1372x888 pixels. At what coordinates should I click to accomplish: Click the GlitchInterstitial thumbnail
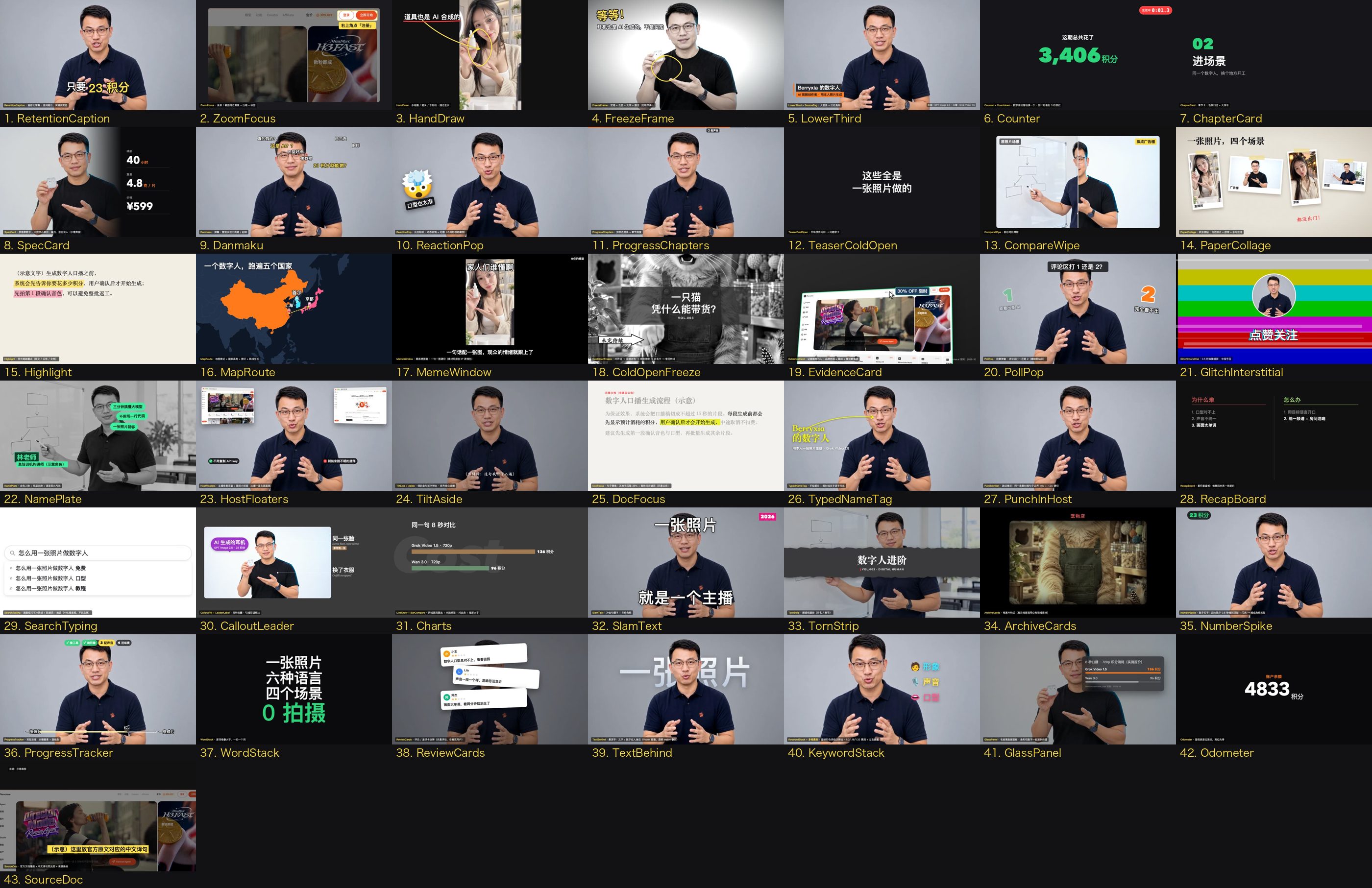pyautogui.click(x=1274, y=308)
